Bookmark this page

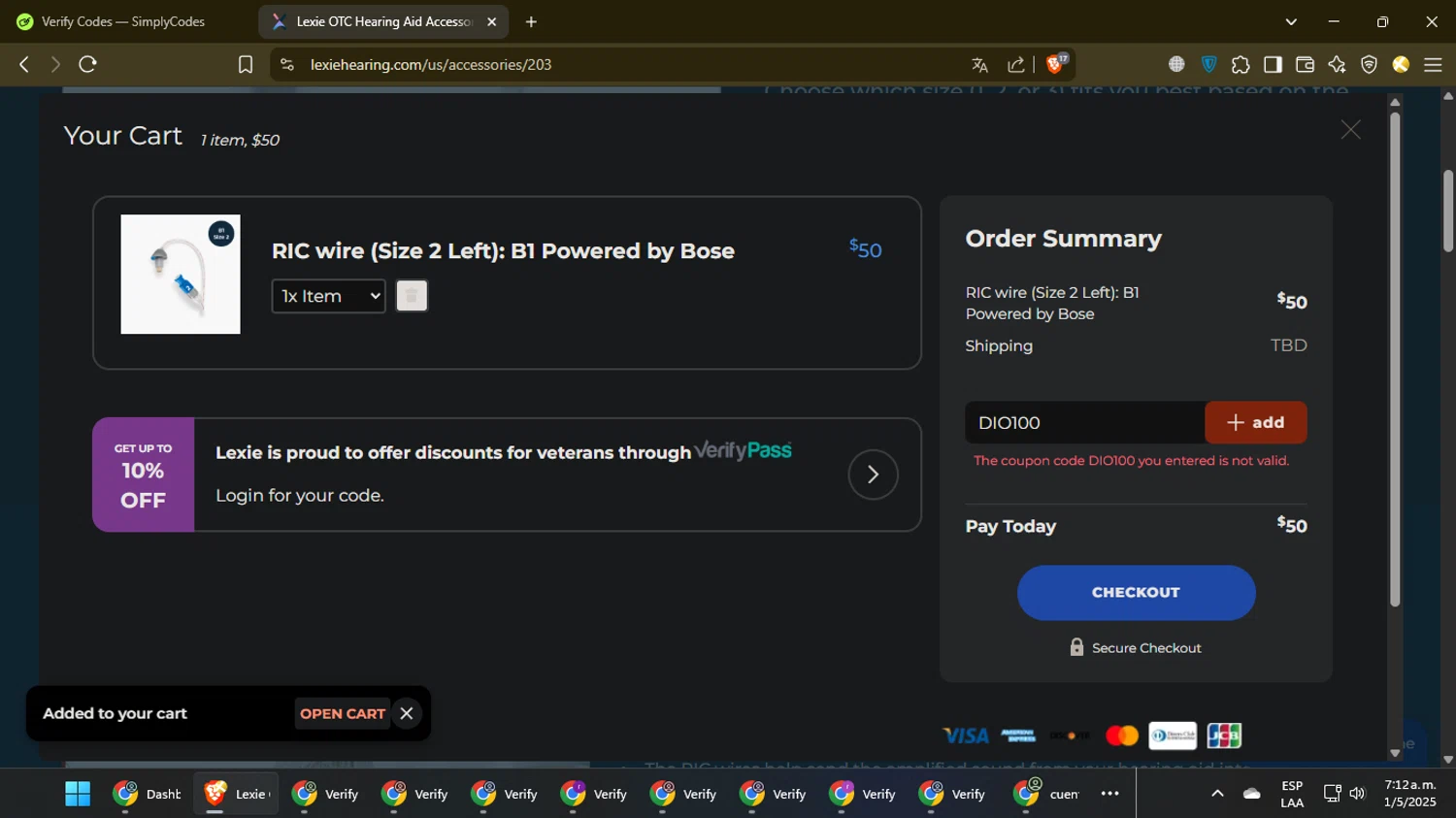(246, 64)
